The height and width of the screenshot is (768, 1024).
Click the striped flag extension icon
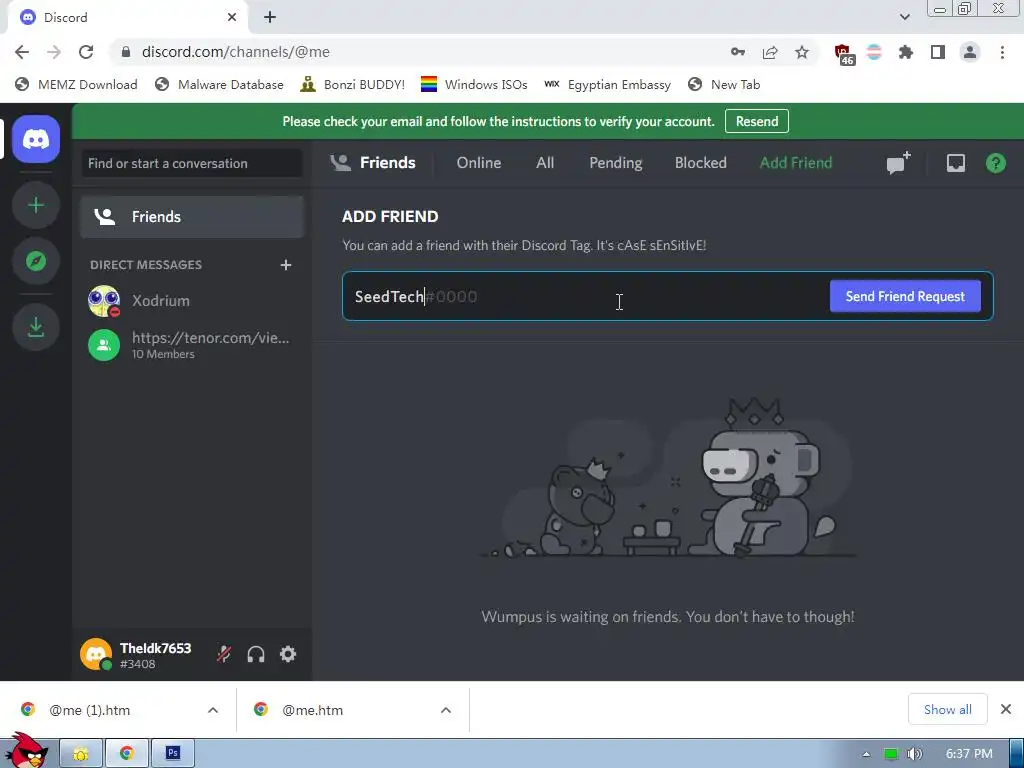[x=874, y=52]
